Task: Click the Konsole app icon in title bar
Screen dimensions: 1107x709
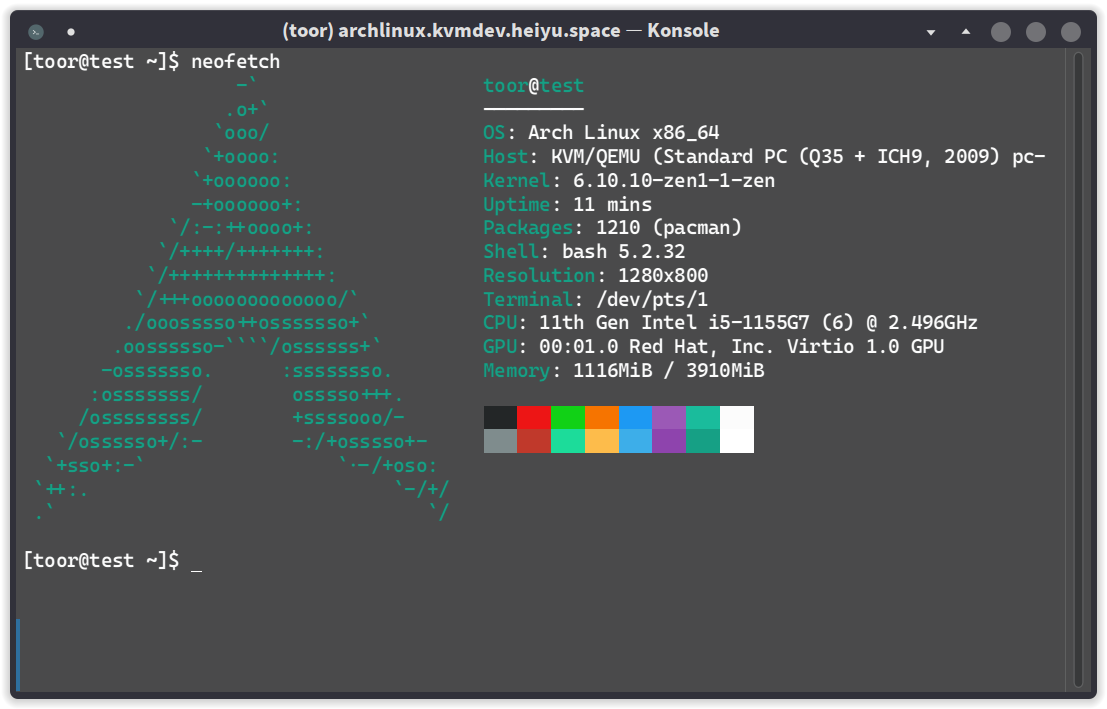Action: tap(36, 32)
